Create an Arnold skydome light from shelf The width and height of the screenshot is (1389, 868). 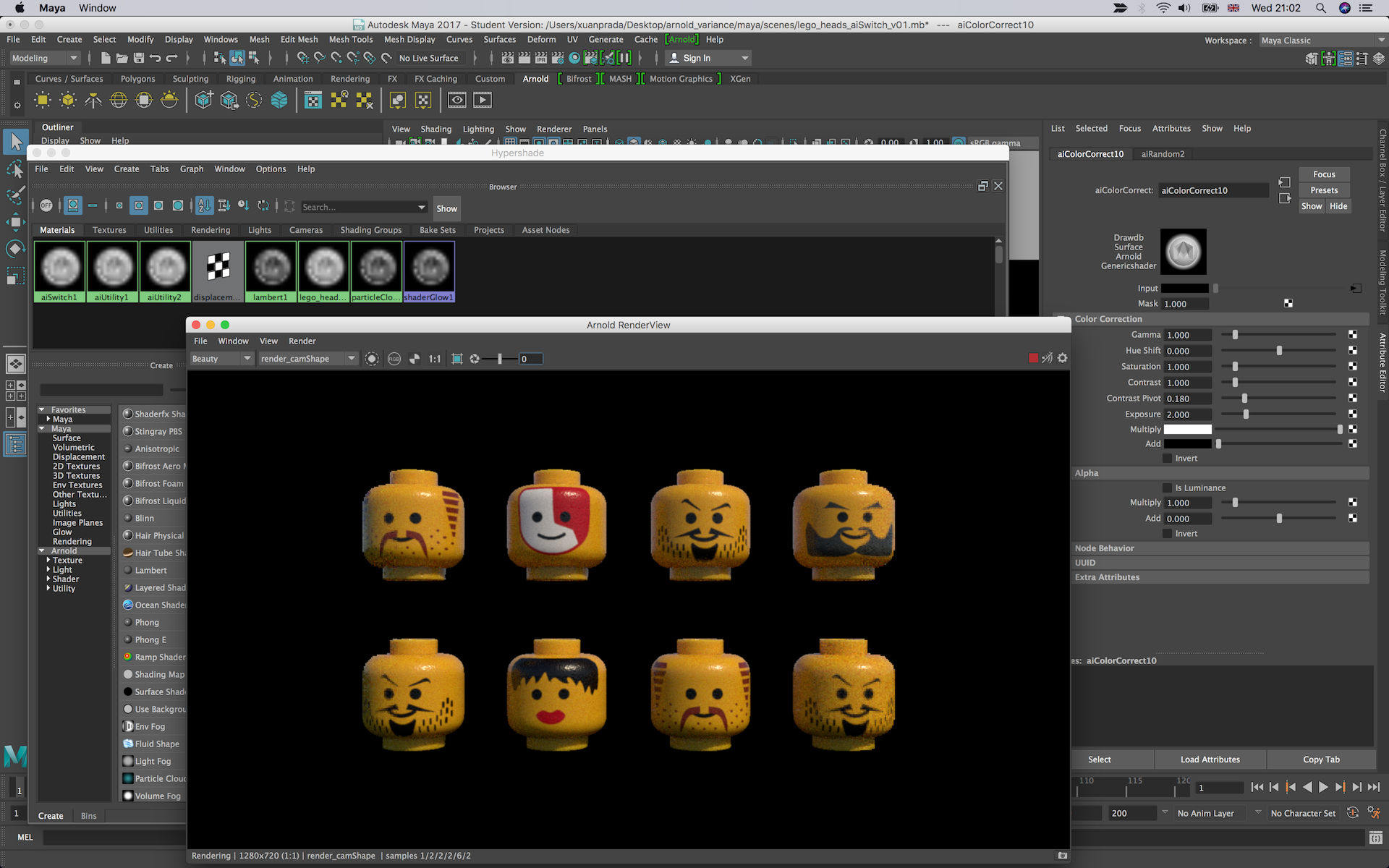coord(119,101)
